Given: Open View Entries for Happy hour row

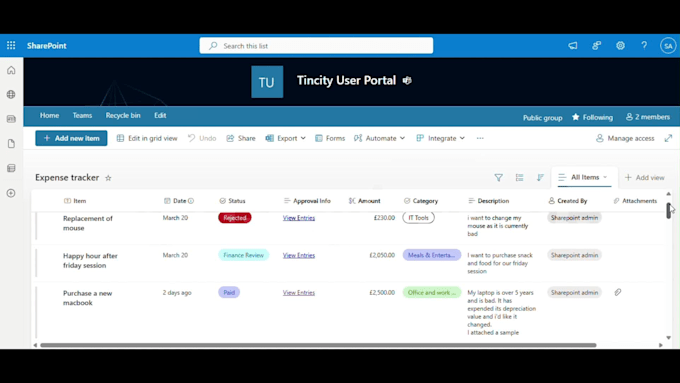Looking at the screenshot, I should [x=299, y=255].
